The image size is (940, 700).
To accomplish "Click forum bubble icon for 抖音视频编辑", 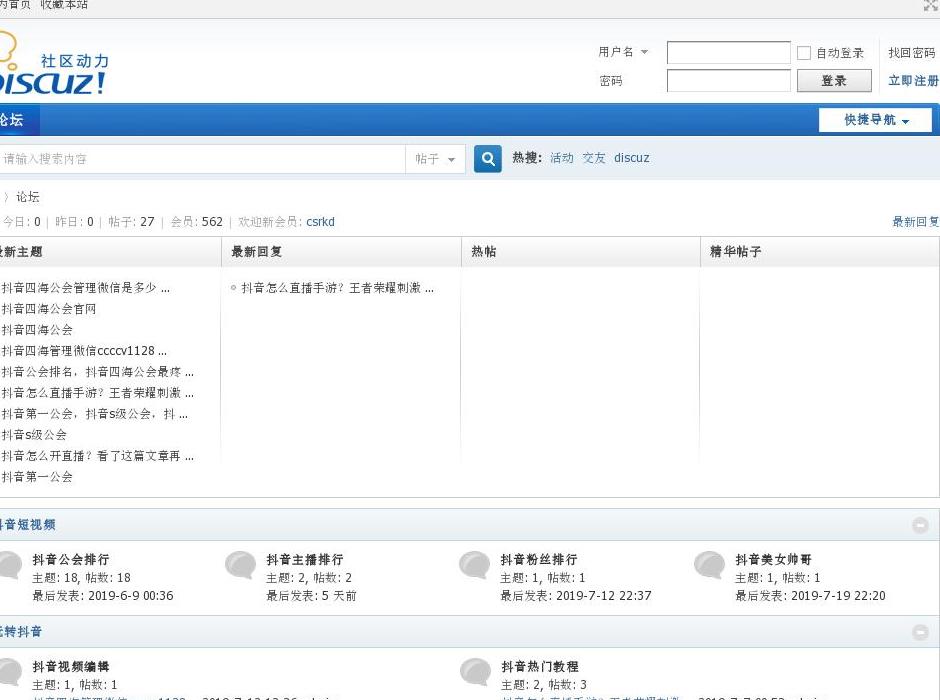I will click(x=11, y=672).
